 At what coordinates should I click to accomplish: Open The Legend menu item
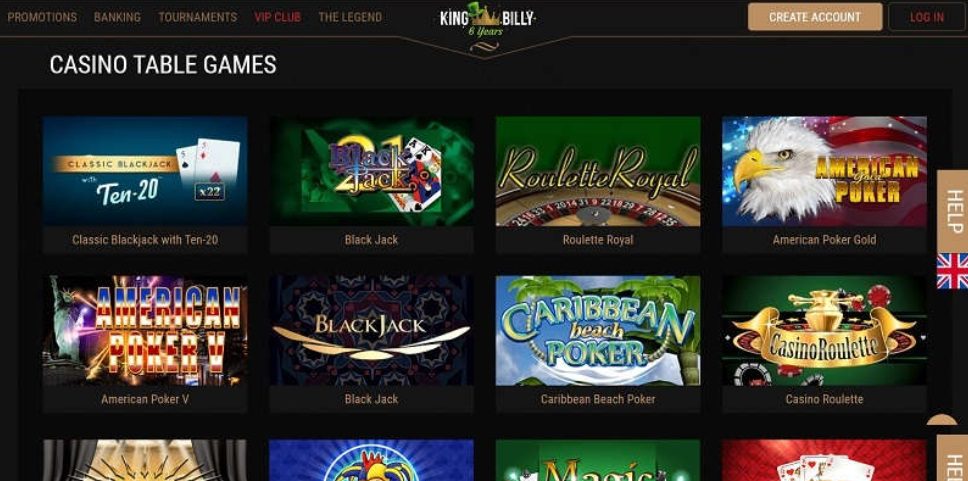click(350, 17)
